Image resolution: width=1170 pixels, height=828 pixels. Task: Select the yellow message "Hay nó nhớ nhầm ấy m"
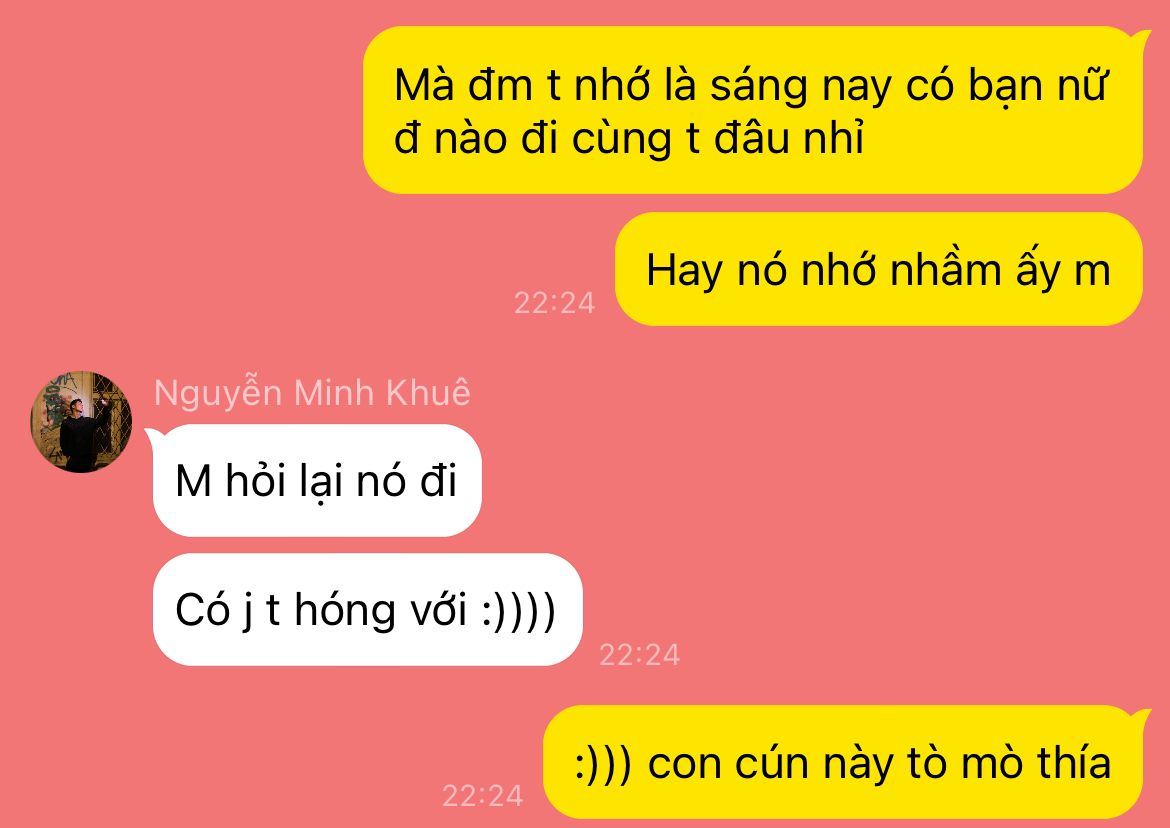click(x=878, y=269)
